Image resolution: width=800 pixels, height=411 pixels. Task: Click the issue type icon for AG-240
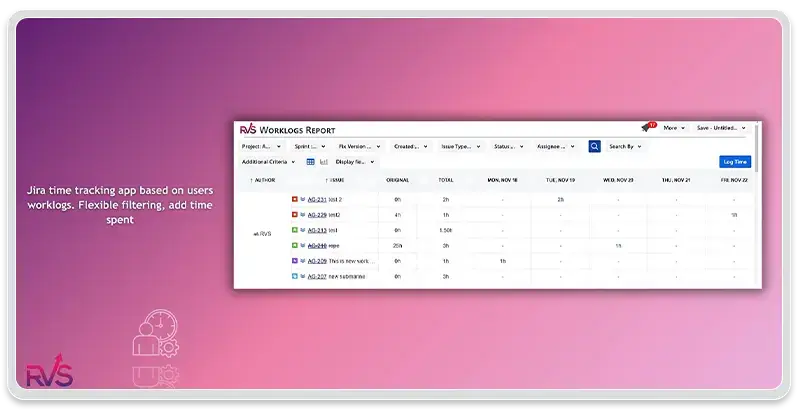[294, 245]
